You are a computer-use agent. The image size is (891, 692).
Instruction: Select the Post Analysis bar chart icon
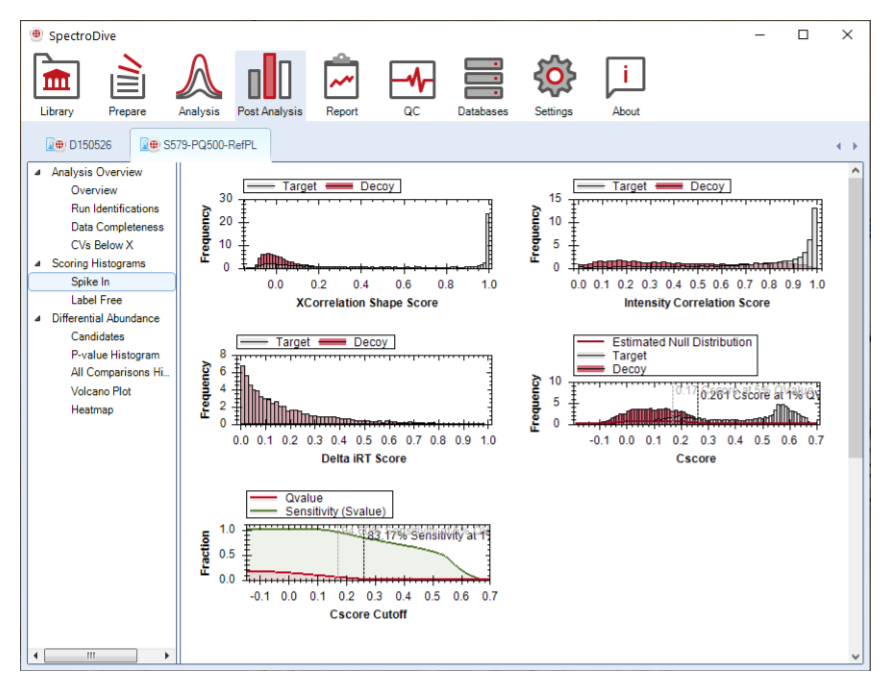point(270,77)
